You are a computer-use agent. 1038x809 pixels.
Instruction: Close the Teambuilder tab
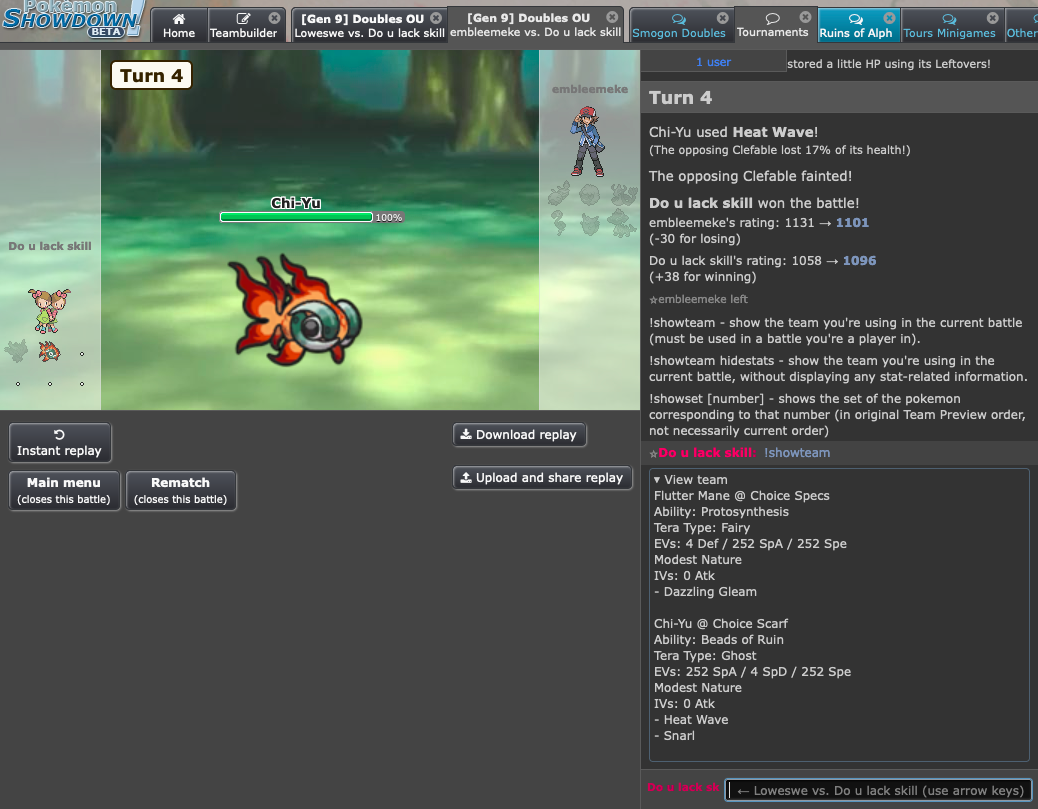(x=274, y=18)
